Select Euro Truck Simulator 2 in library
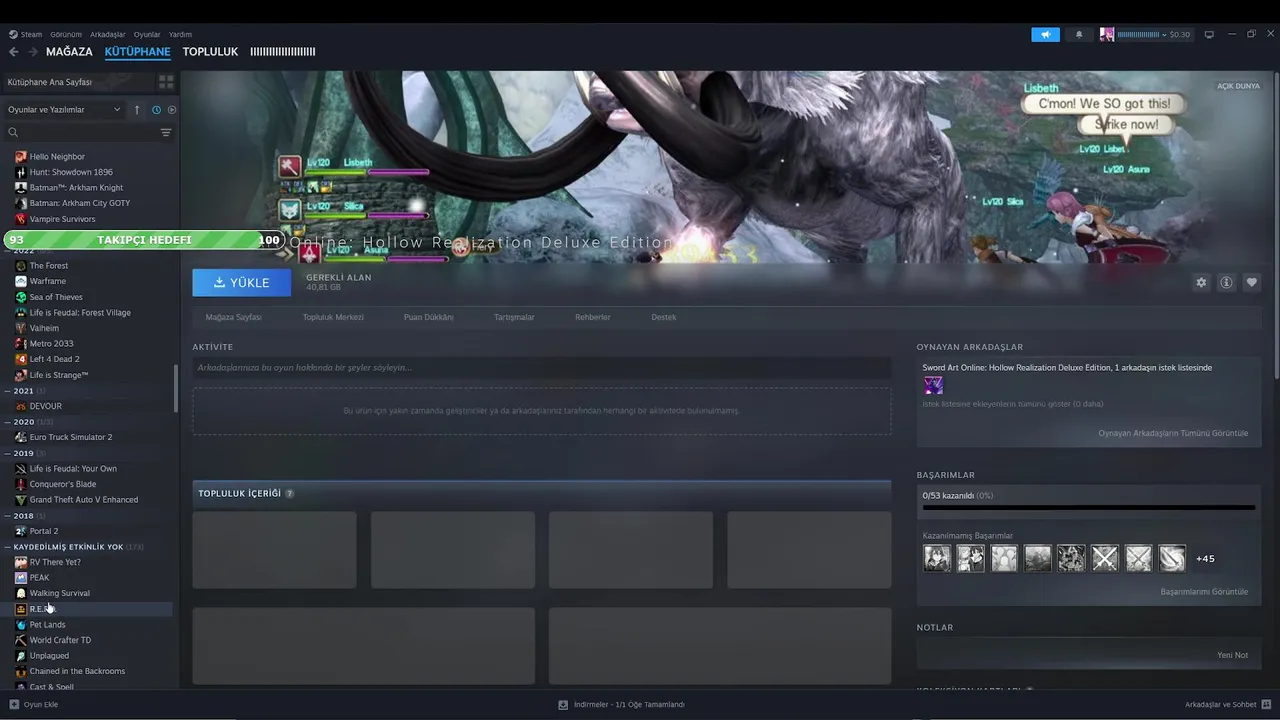 pos(70,437)
